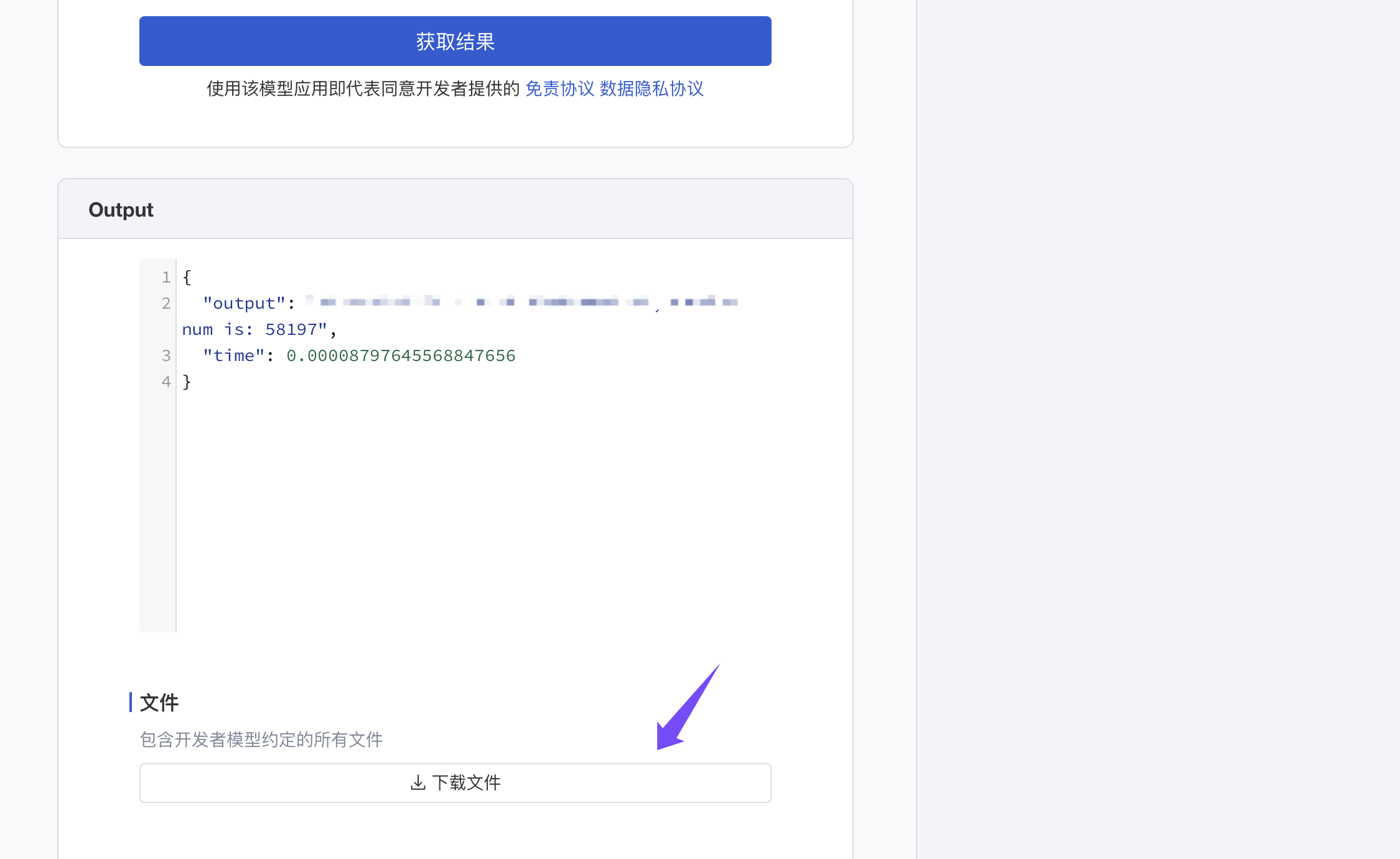This screenshot has width=1400, height=859.
Task: Click the 包含开发者模型约定的所有文件 description
Action: tap(261, 739)
